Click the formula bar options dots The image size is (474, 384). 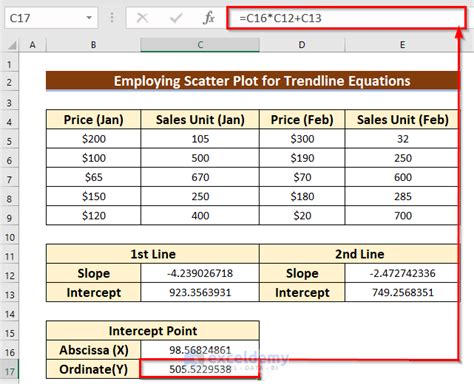(x=112, y=18)
